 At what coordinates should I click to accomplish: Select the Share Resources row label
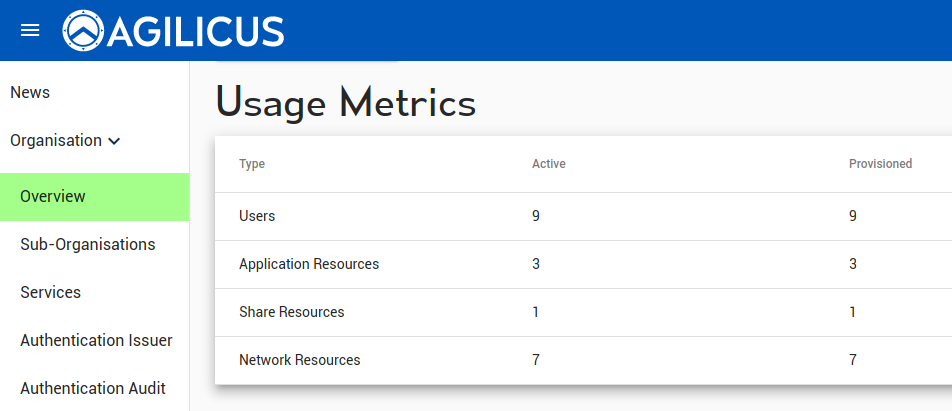291,312
